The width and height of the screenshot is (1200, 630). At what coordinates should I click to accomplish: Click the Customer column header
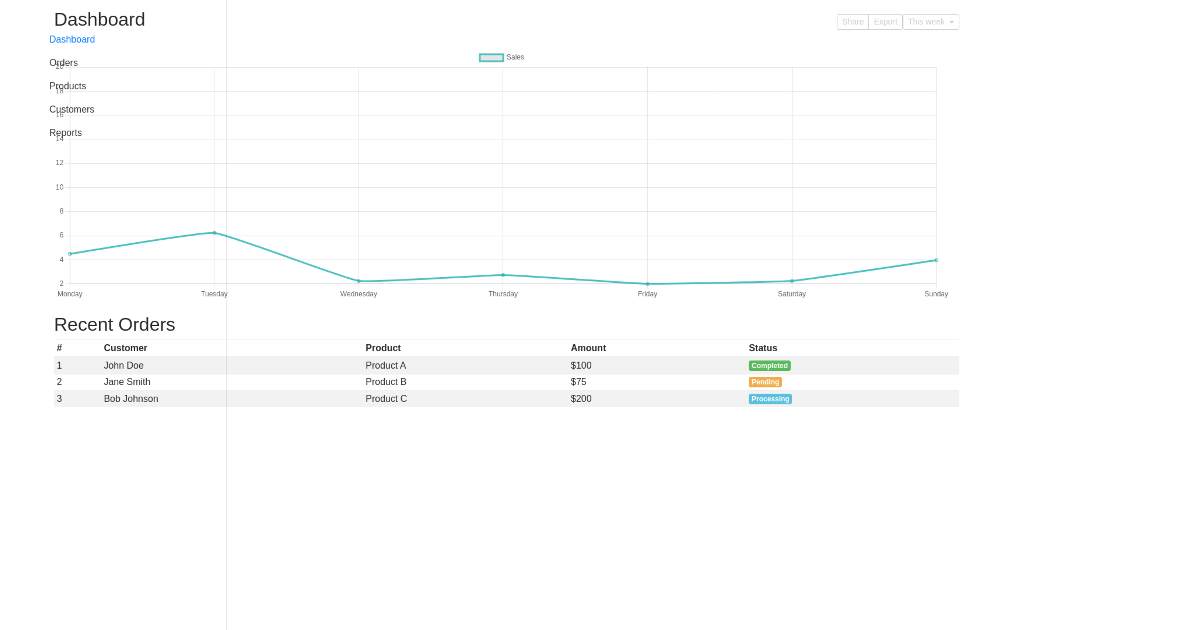tap(126, 348)
